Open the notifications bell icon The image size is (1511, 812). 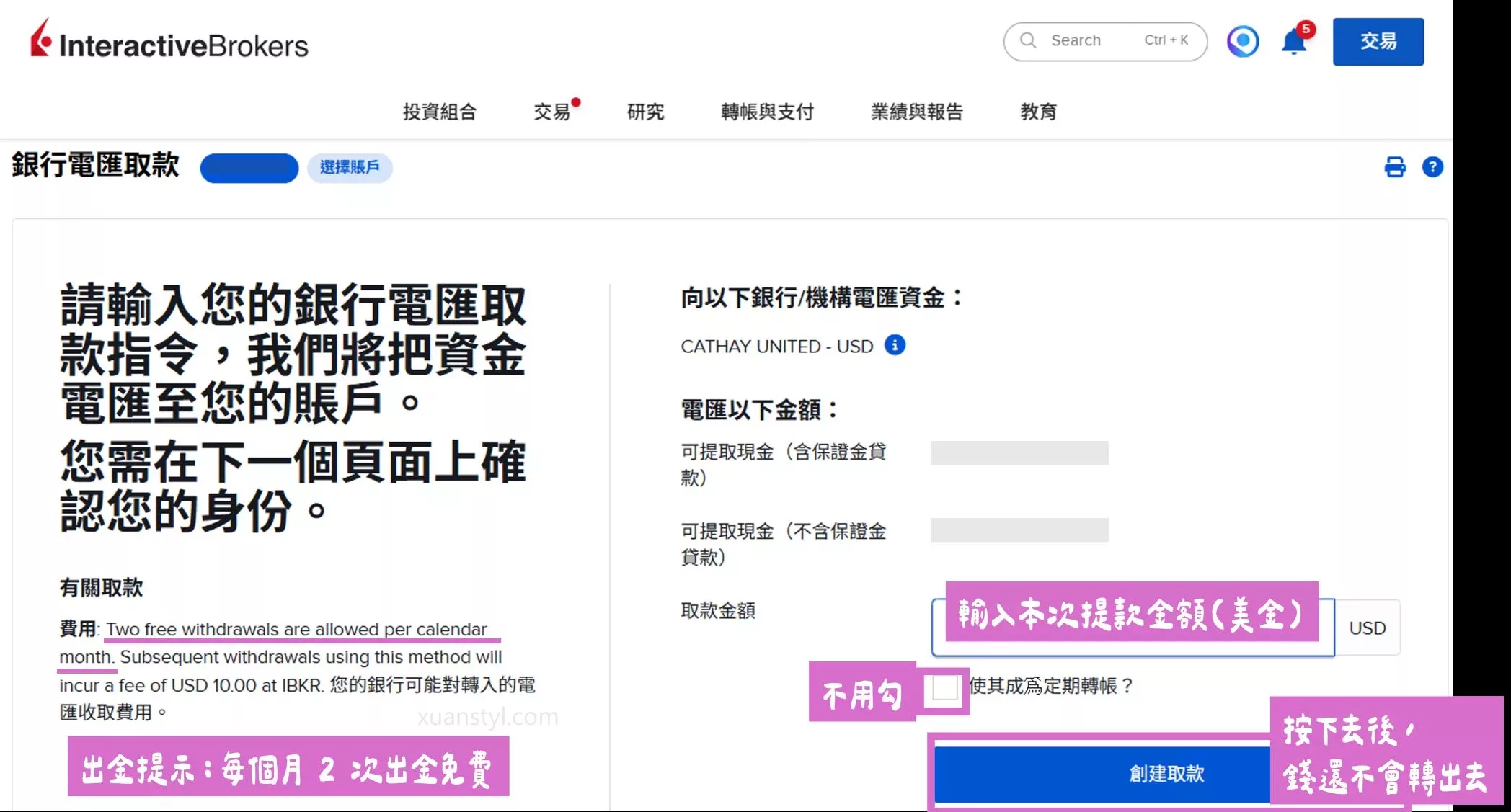pyautogui.click(x=1295, y=41)
